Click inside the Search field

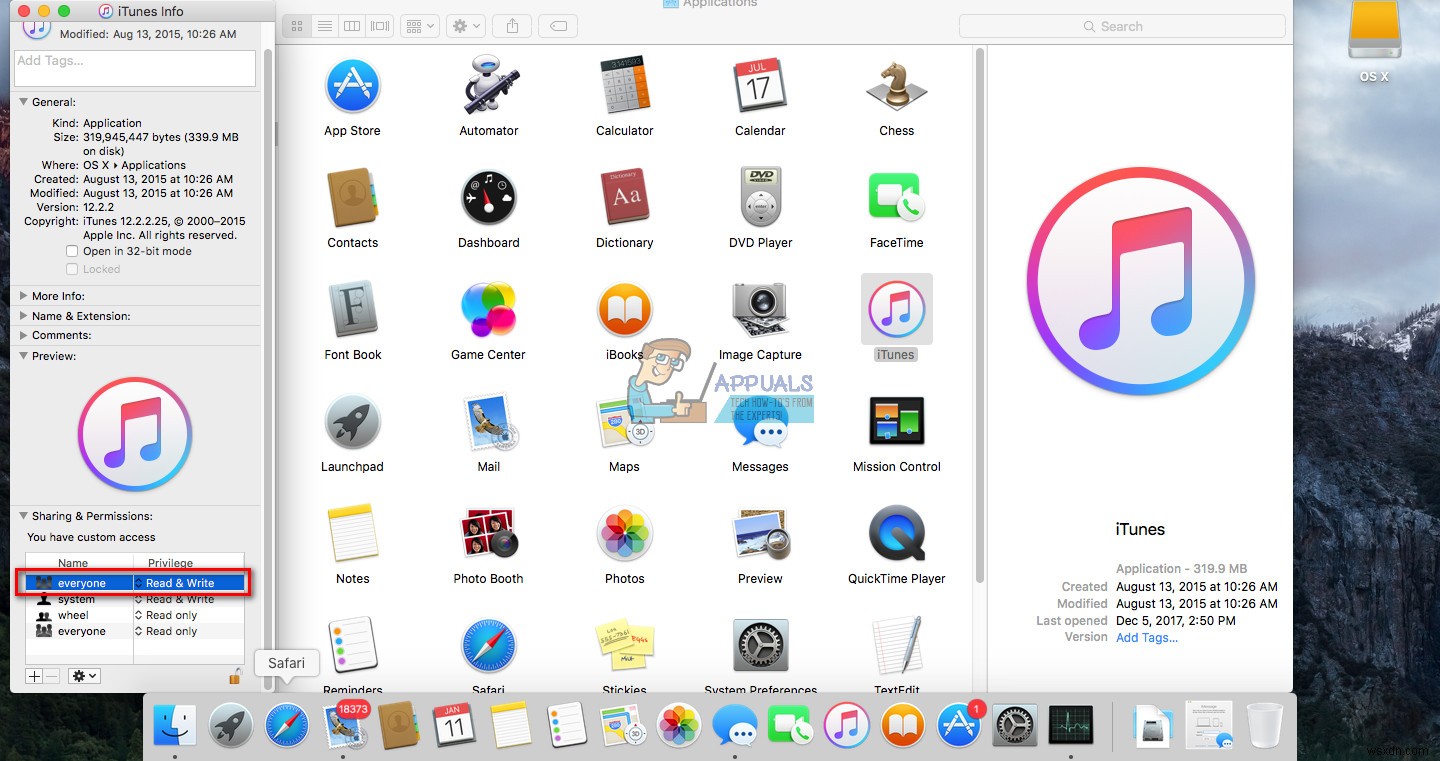click(x=1120, y=25)
